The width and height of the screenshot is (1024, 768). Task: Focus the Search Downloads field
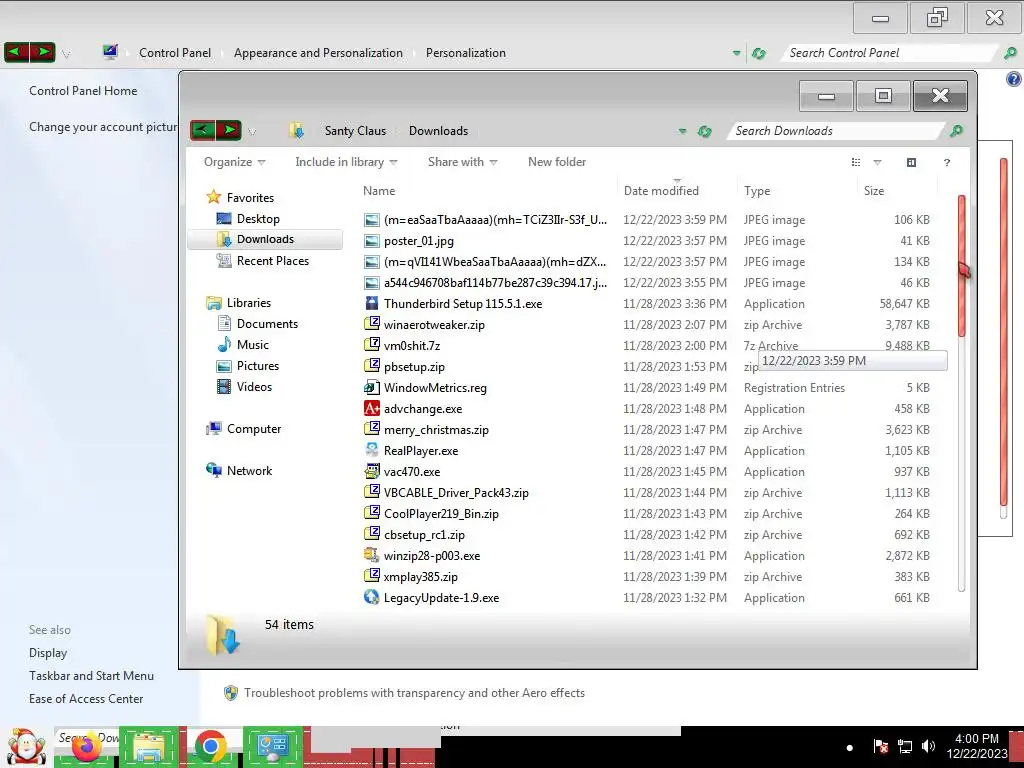836,131
